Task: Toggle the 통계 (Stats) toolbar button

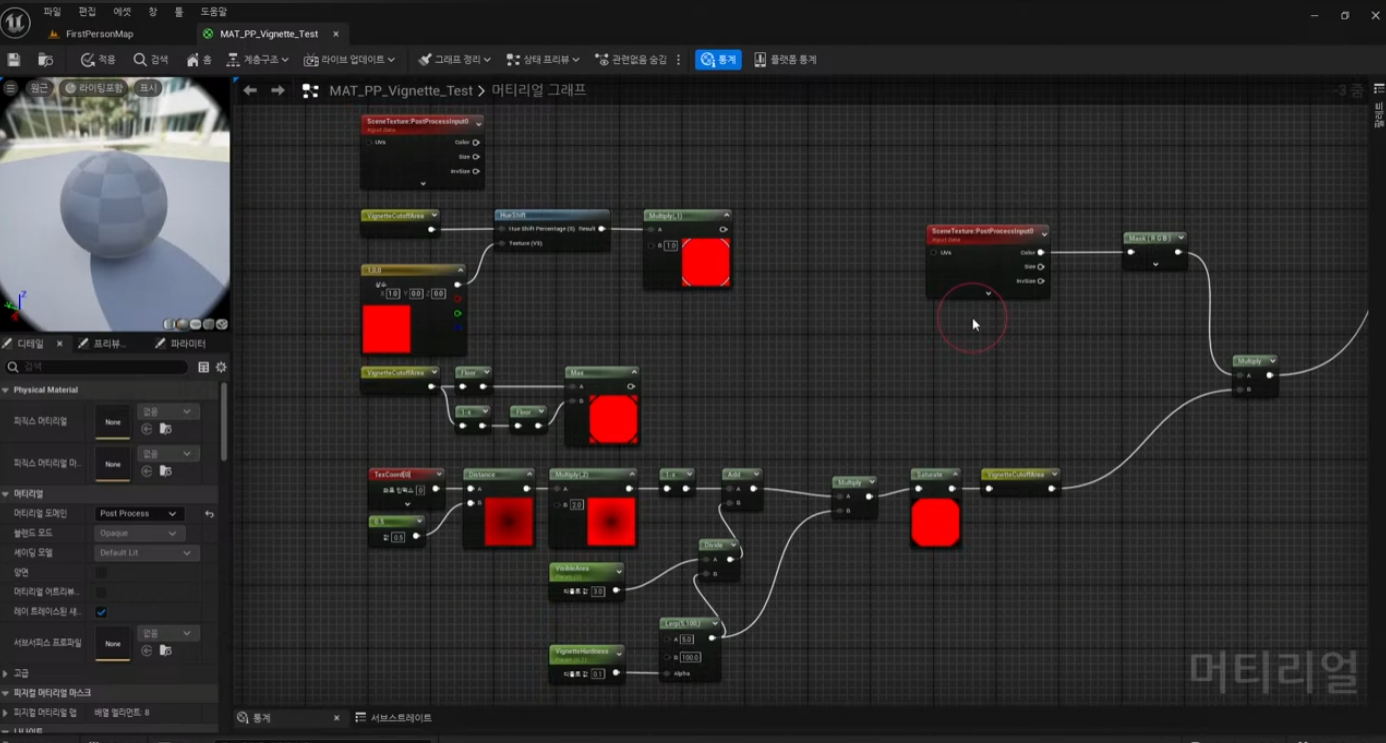Action: (718, 60)
